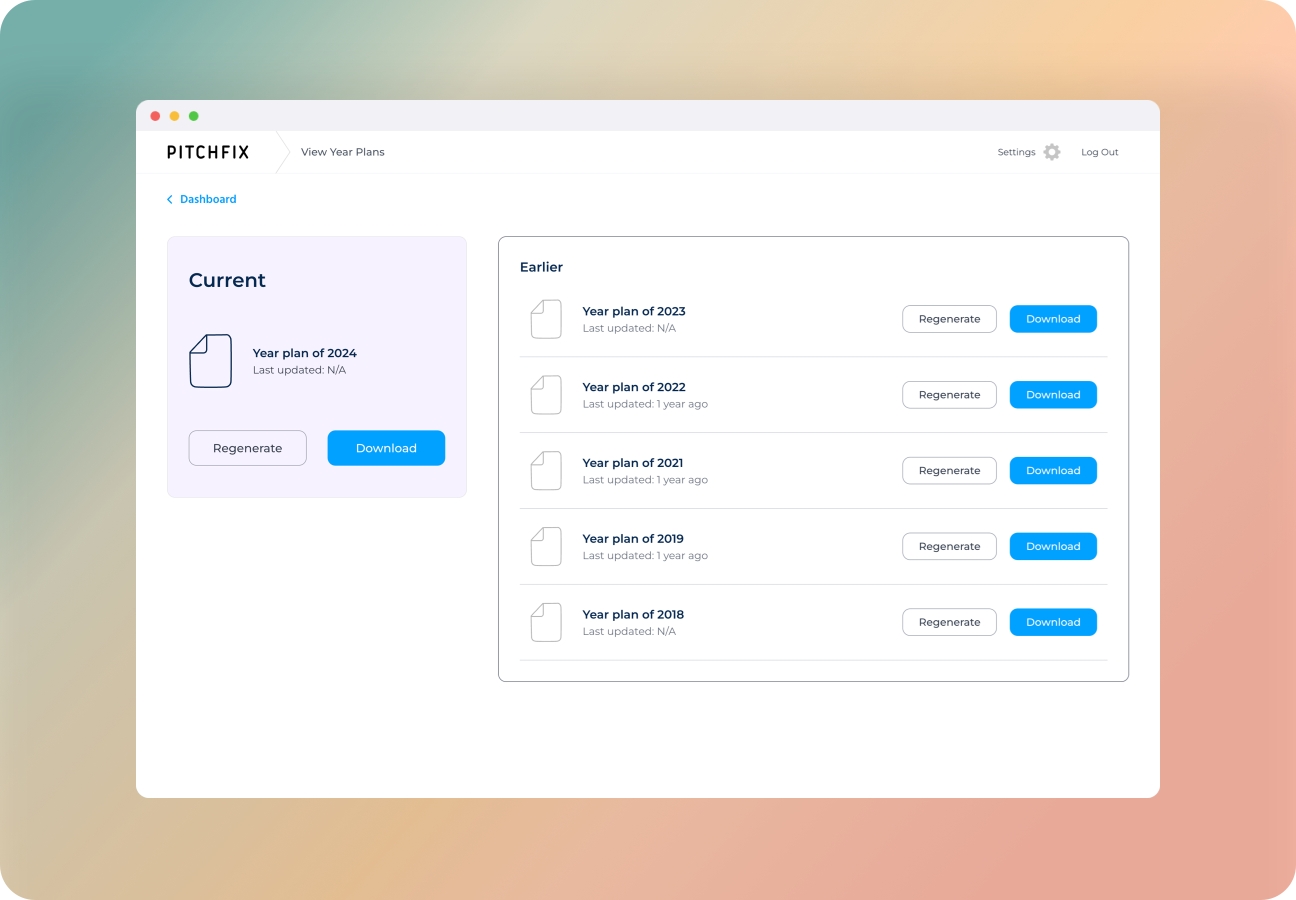Click the 2024 year plan document icon
This screenshot has width=1296, height=900.
[210, 361]
